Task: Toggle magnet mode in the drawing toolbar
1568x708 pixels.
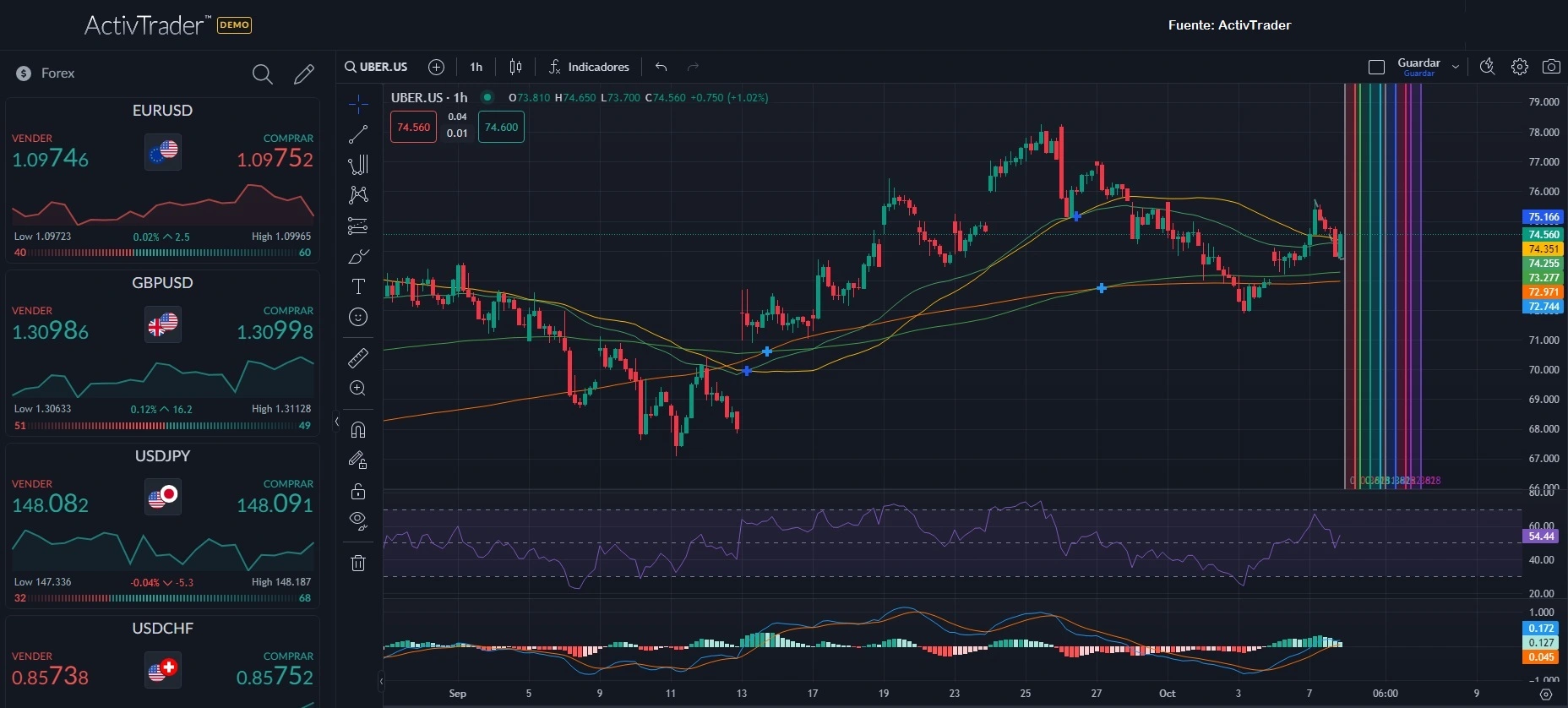Action: click(358, 430)
